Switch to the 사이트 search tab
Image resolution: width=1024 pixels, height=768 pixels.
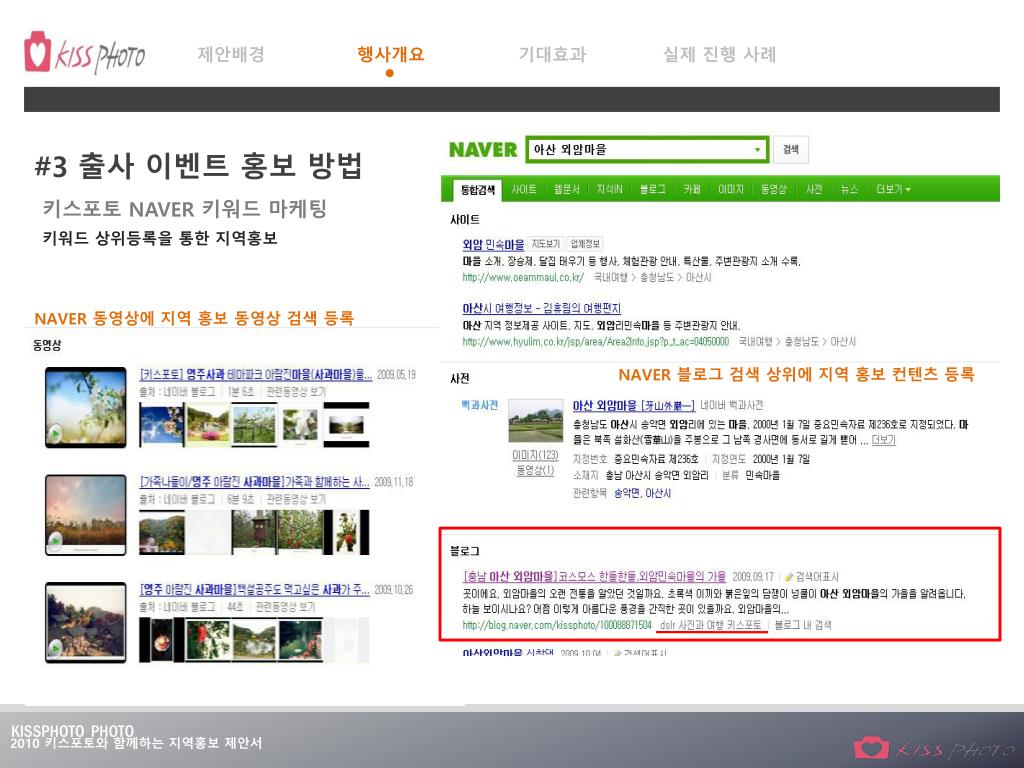[524, 189]
